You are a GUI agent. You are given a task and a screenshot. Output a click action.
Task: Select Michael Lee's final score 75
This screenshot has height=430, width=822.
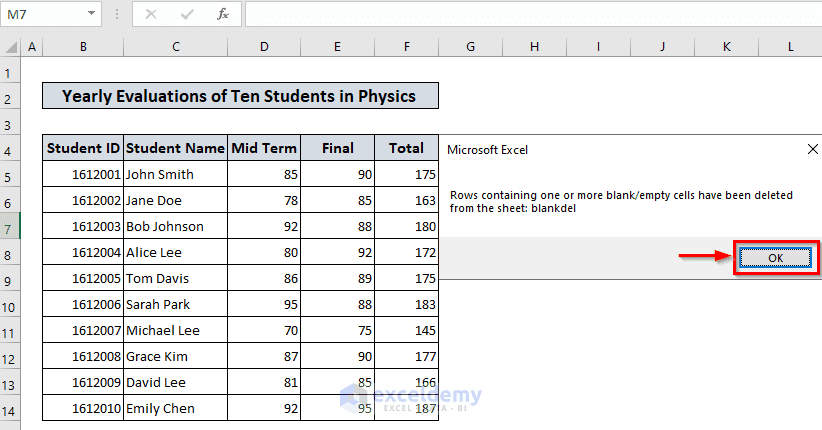[338, 330]
